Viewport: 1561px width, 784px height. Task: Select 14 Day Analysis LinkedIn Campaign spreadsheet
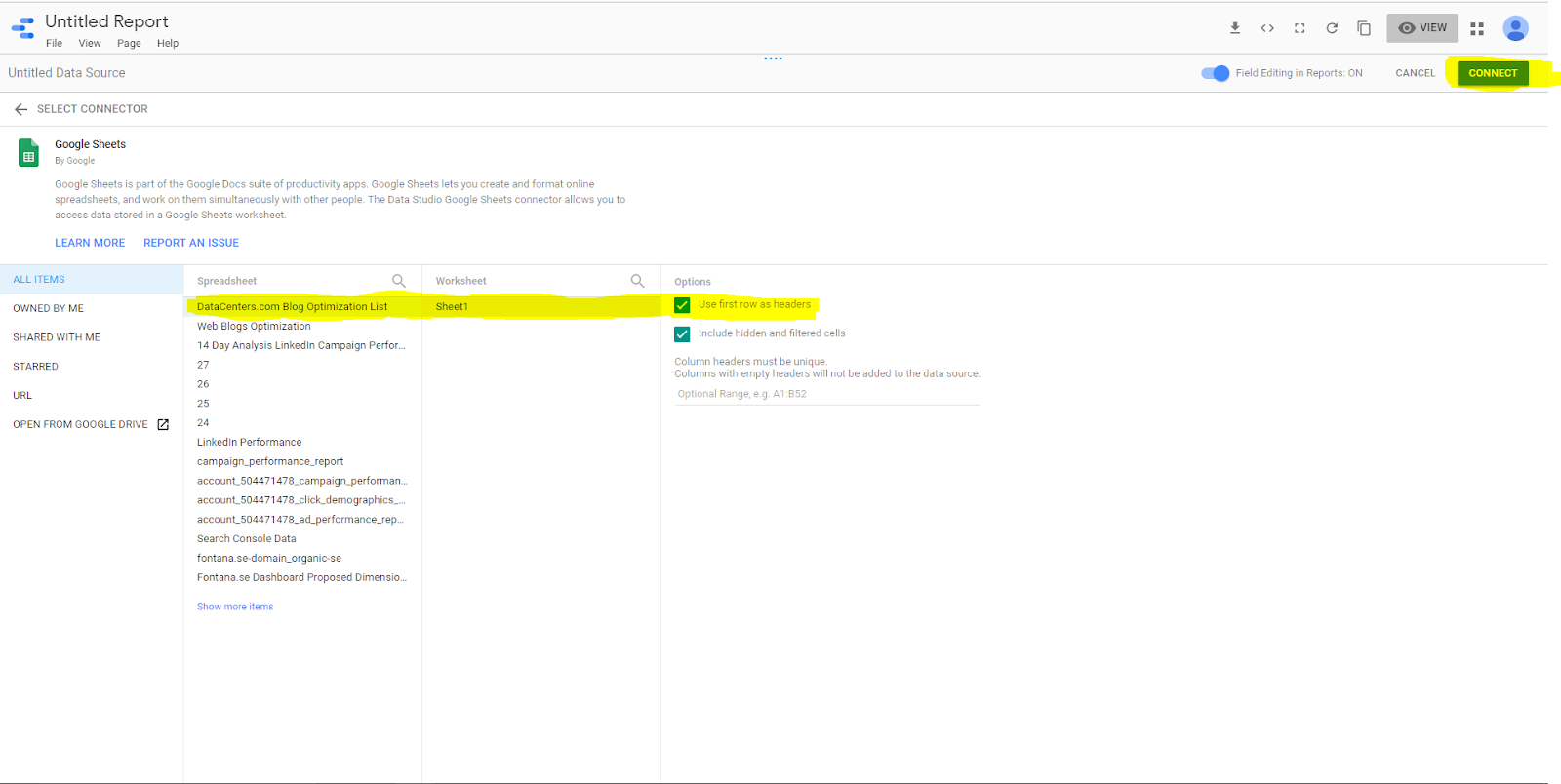click(x=302, y=345)
